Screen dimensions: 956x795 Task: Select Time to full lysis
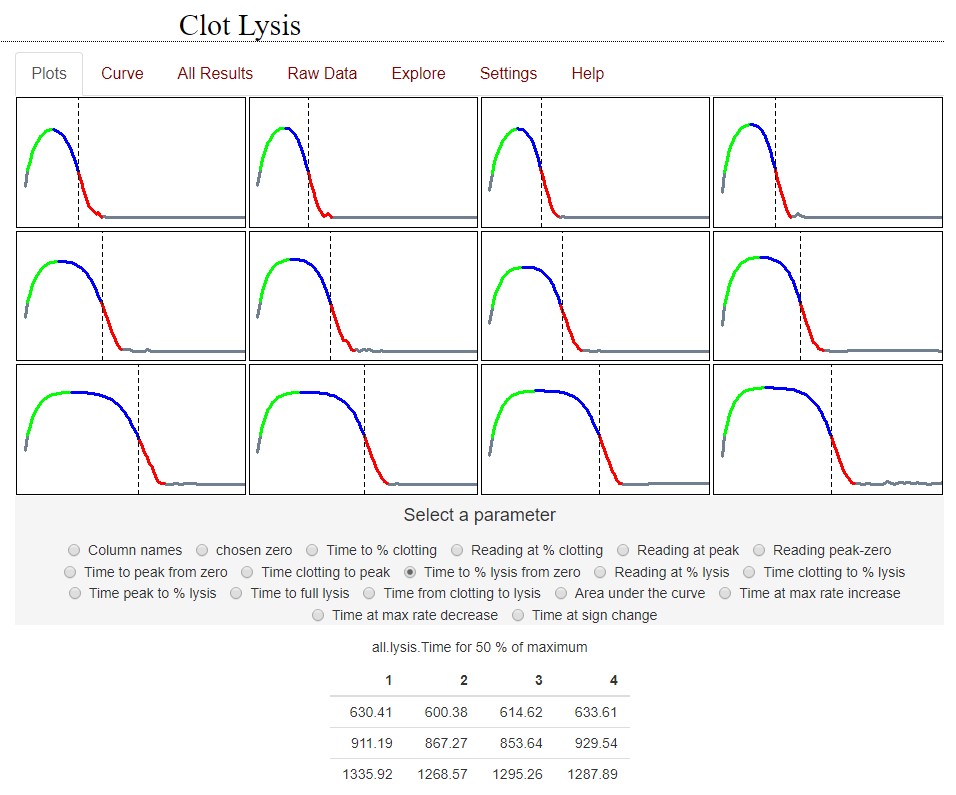[237, 594]
